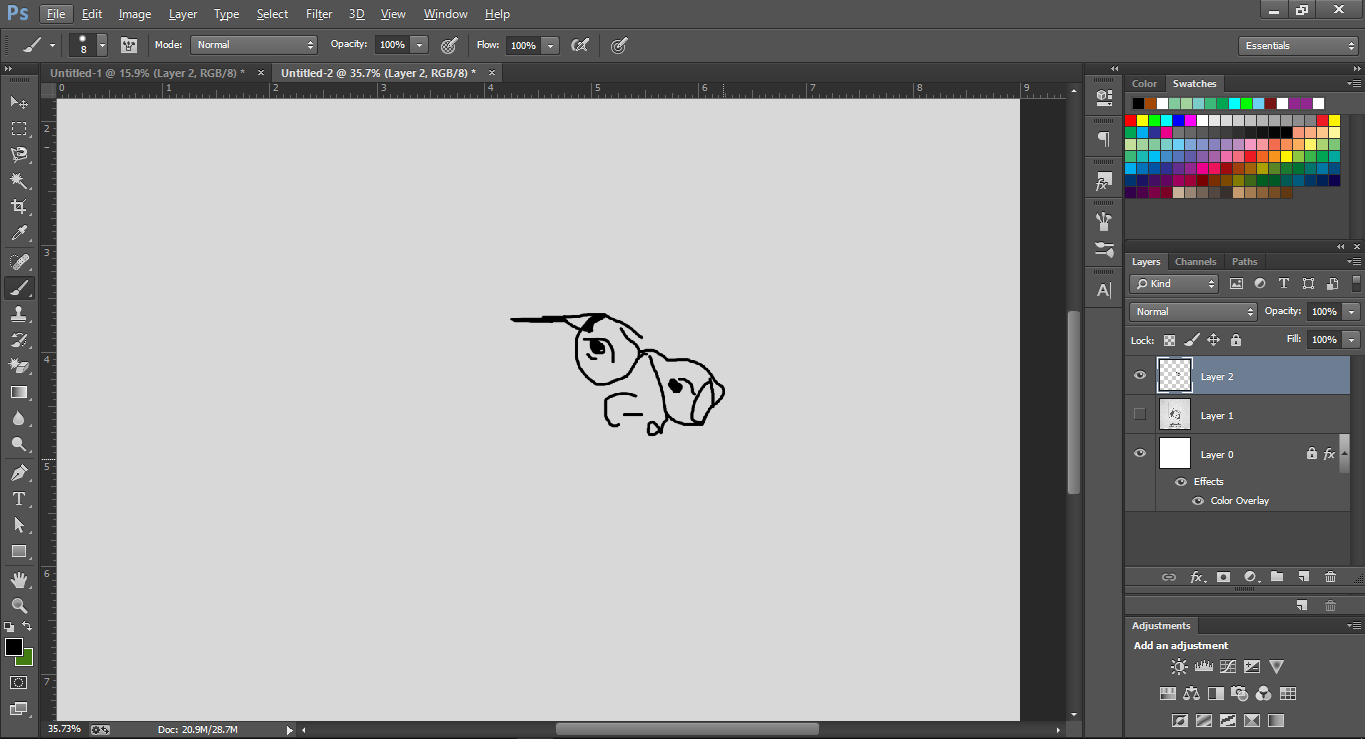Image resolution: width=1365 pixels, height=739 pixels.
Task: Open Flow slider arrow
Action: [550, 45]
